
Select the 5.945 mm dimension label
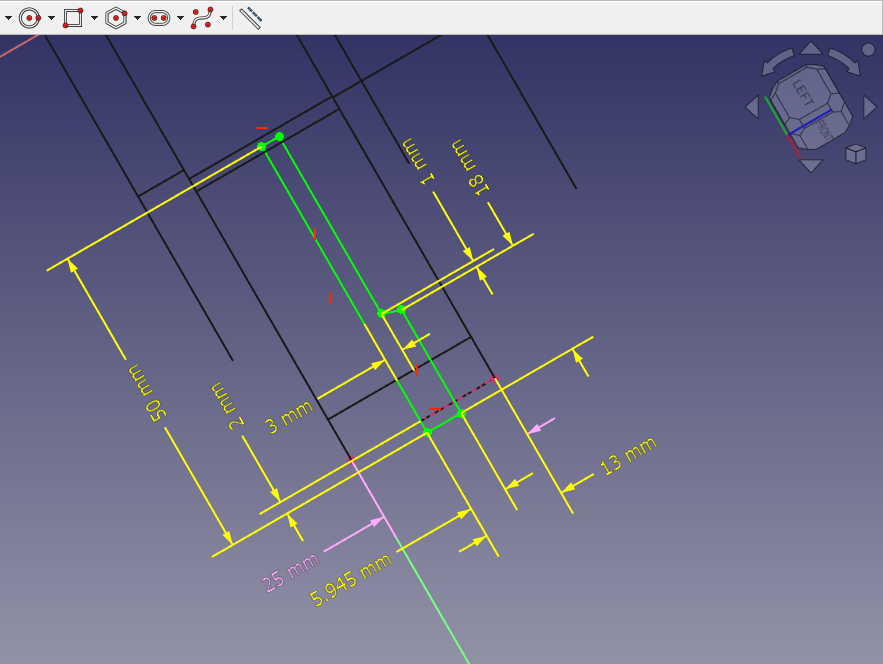pyautogui.click(x=350, y=580)
